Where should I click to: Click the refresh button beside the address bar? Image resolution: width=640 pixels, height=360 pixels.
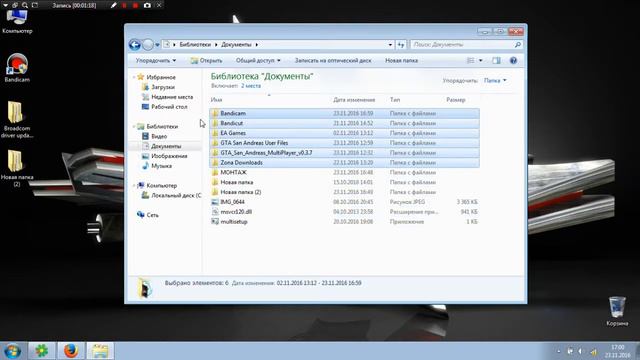click(401, 44)
